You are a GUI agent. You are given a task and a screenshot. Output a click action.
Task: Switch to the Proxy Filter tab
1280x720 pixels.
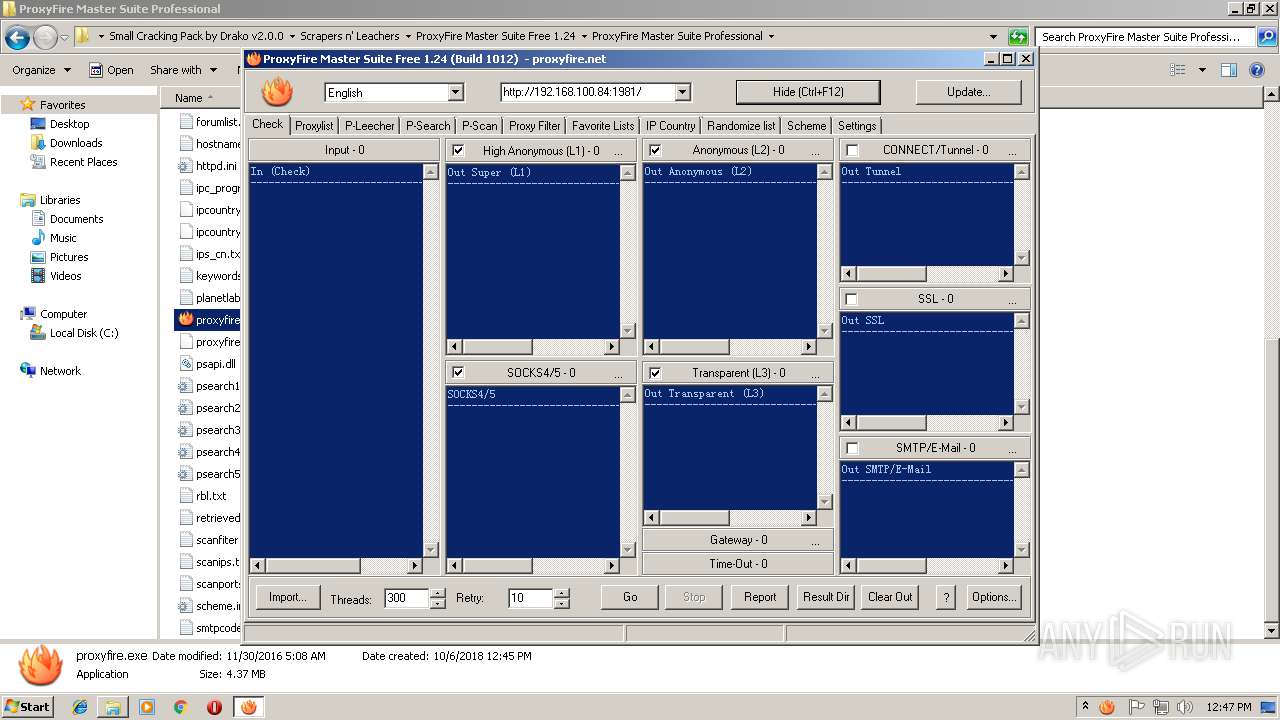pyautogui.click(x=535, y=126)
